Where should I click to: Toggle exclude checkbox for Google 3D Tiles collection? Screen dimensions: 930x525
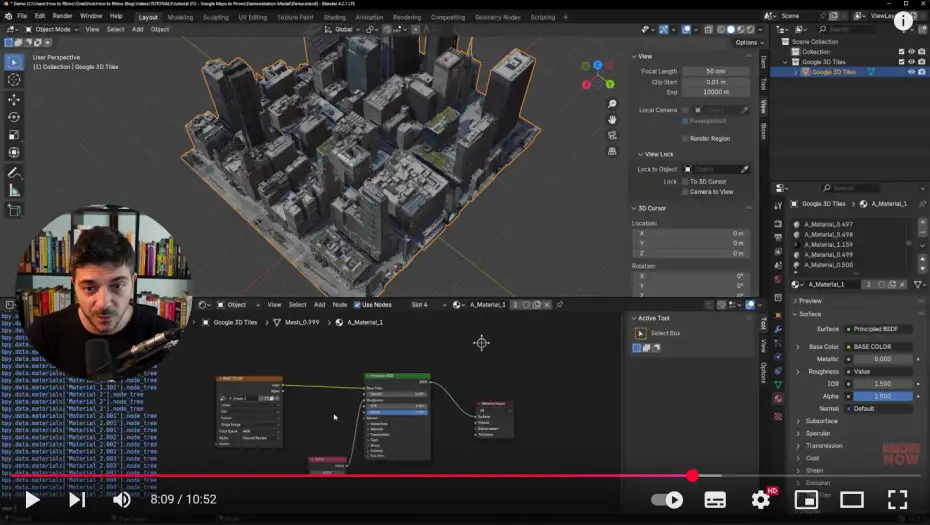coord(902,62)
